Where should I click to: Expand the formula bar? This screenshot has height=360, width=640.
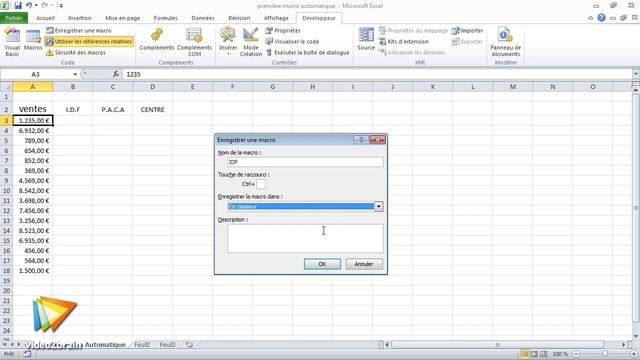636,74
